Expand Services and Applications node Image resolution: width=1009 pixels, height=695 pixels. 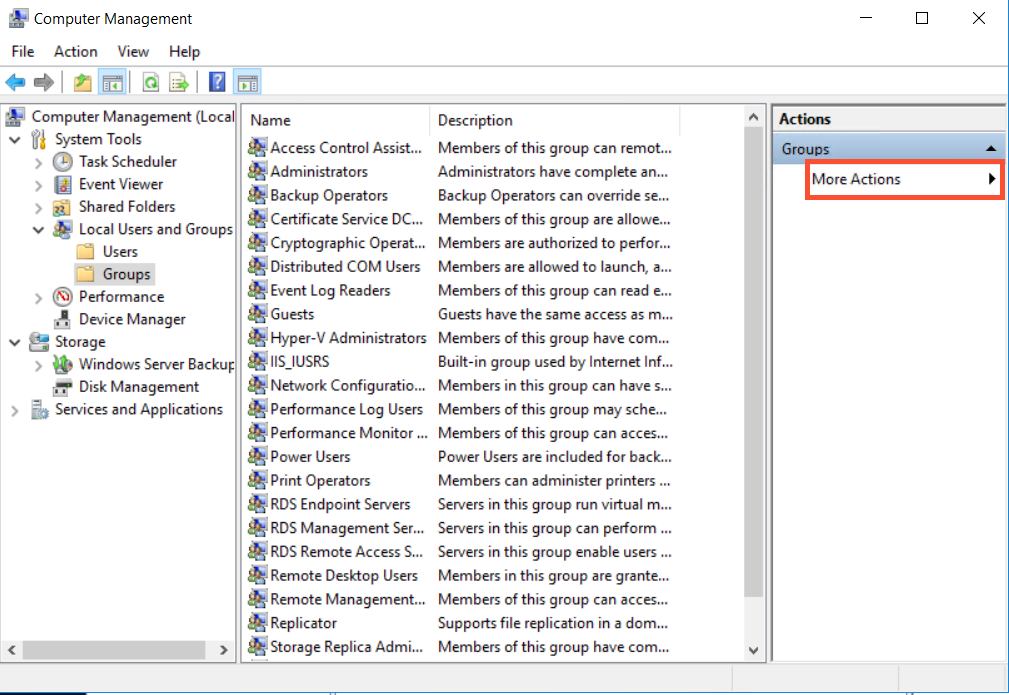(x=15, y=411)
